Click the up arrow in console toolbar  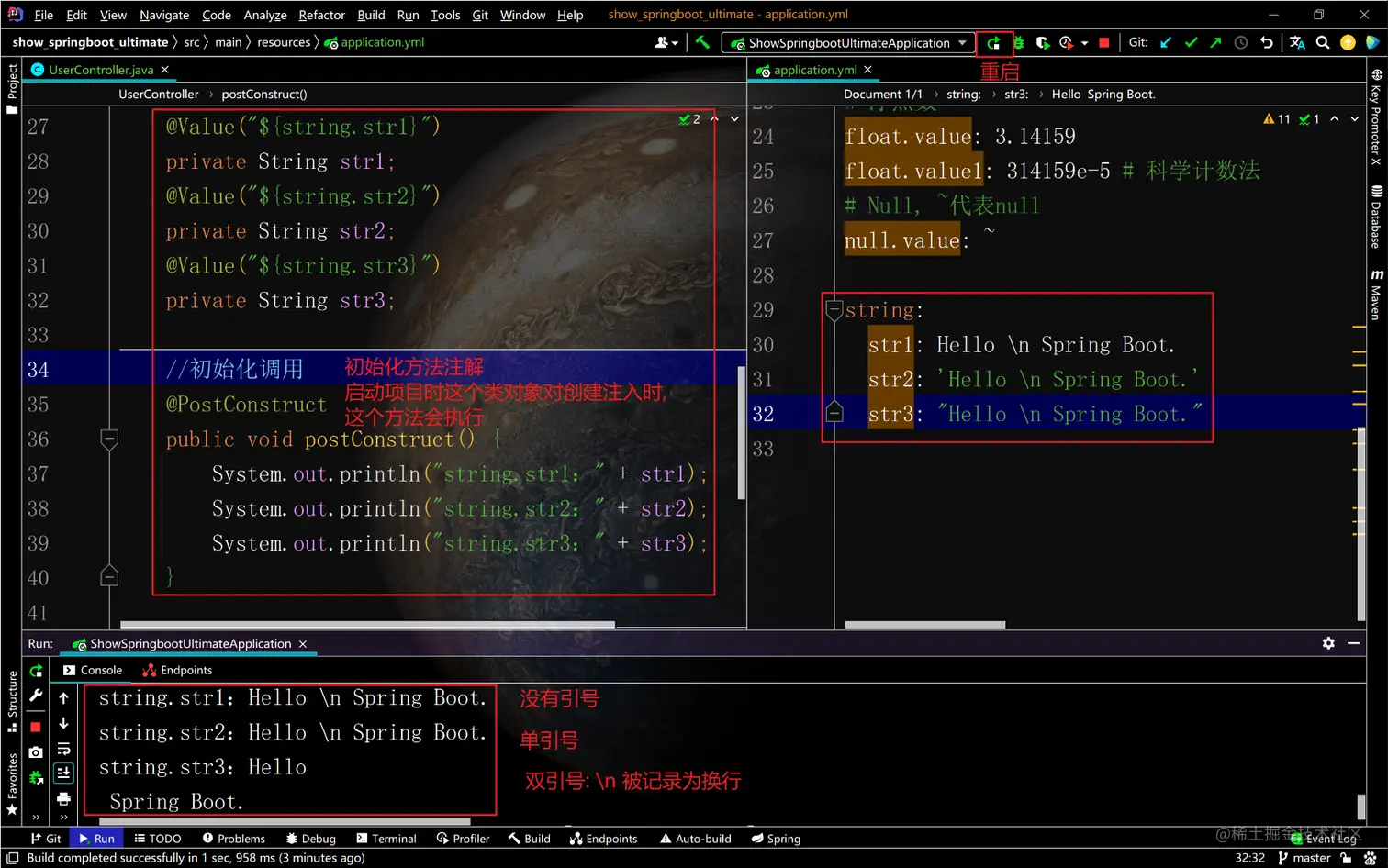coord(63,698)
